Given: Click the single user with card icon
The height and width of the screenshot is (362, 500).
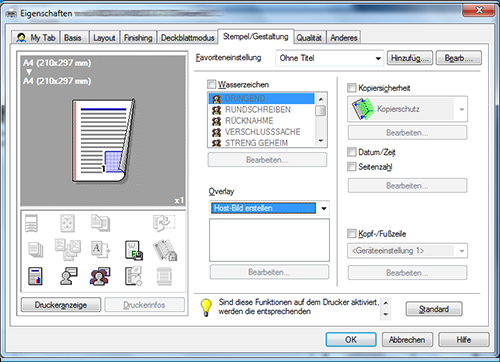Looking at the screenshot, I should (69, 276).
